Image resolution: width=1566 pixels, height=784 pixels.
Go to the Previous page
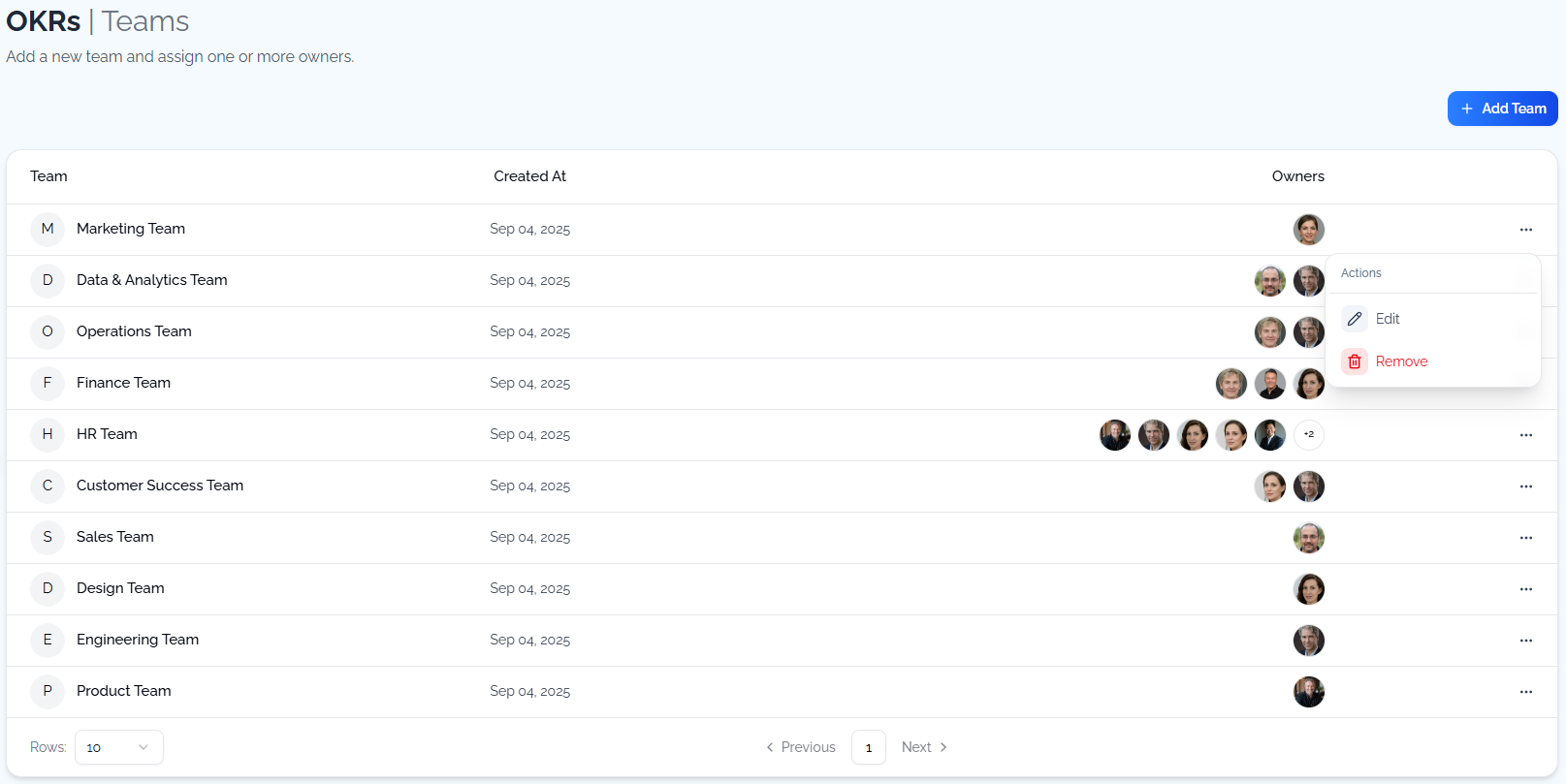coord(801,747)
